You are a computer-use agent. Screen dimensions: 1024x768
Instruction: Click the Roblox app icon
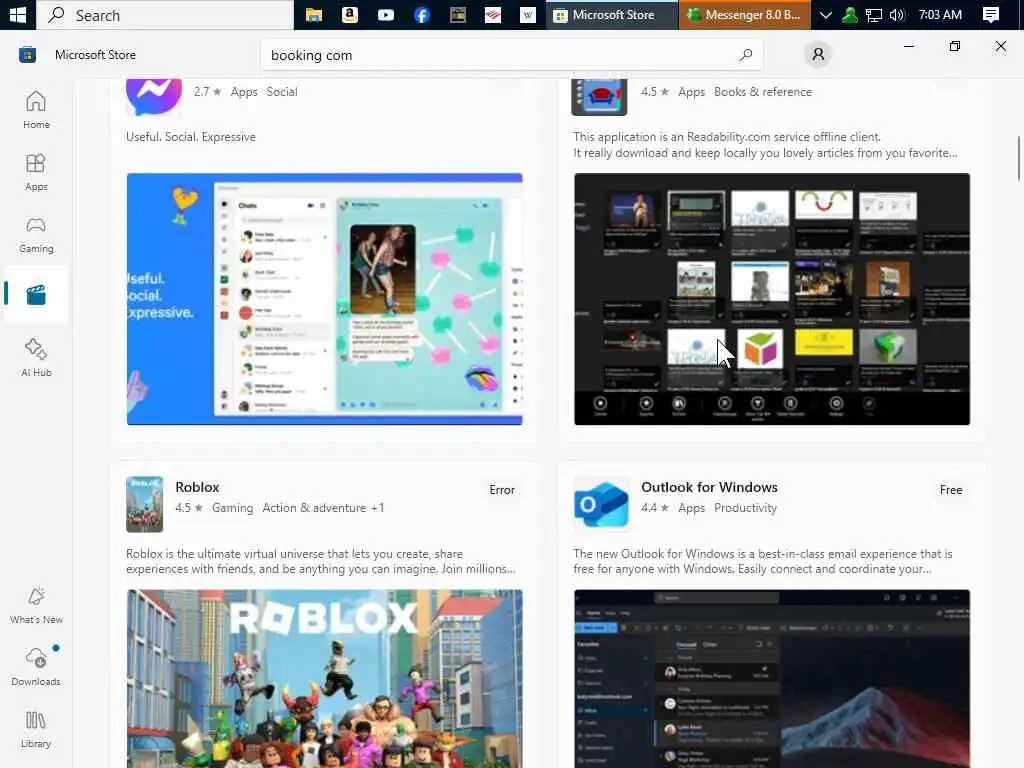pos(144,504)
